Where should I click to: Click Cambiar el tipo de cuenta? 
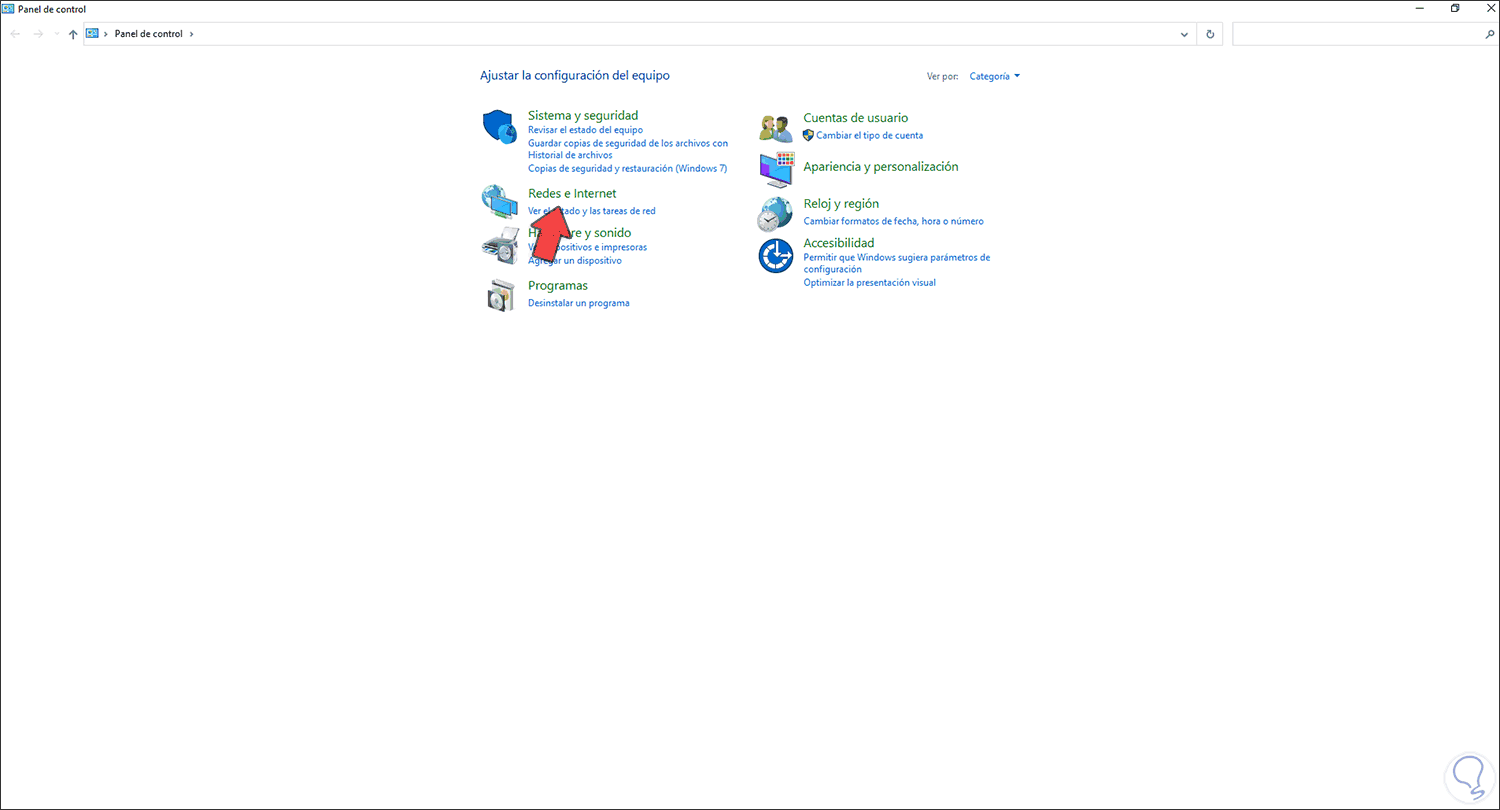coord(869,135)
